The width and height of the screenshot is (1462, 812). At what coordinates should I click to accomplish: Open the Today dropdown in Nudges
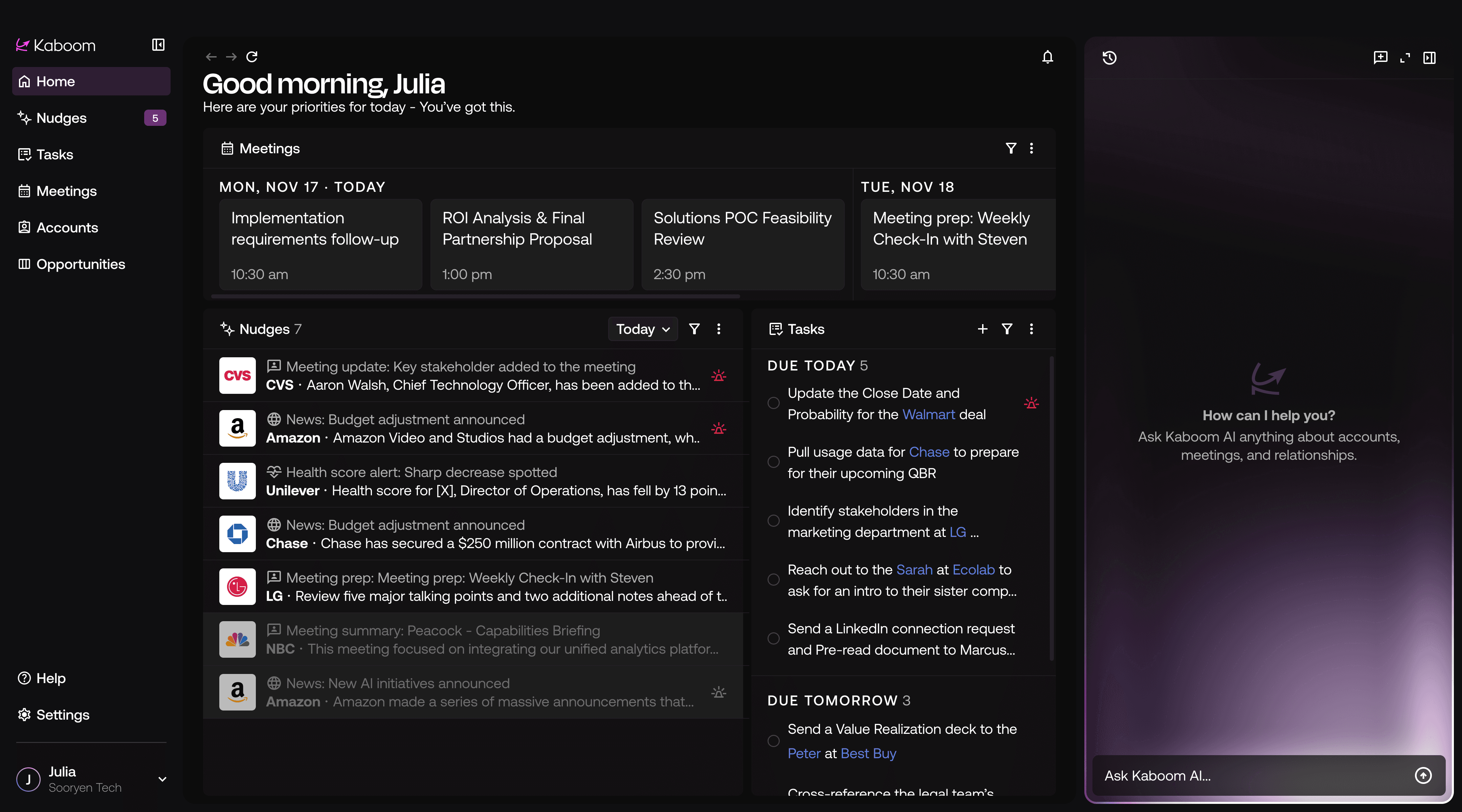tap(642, 329)
